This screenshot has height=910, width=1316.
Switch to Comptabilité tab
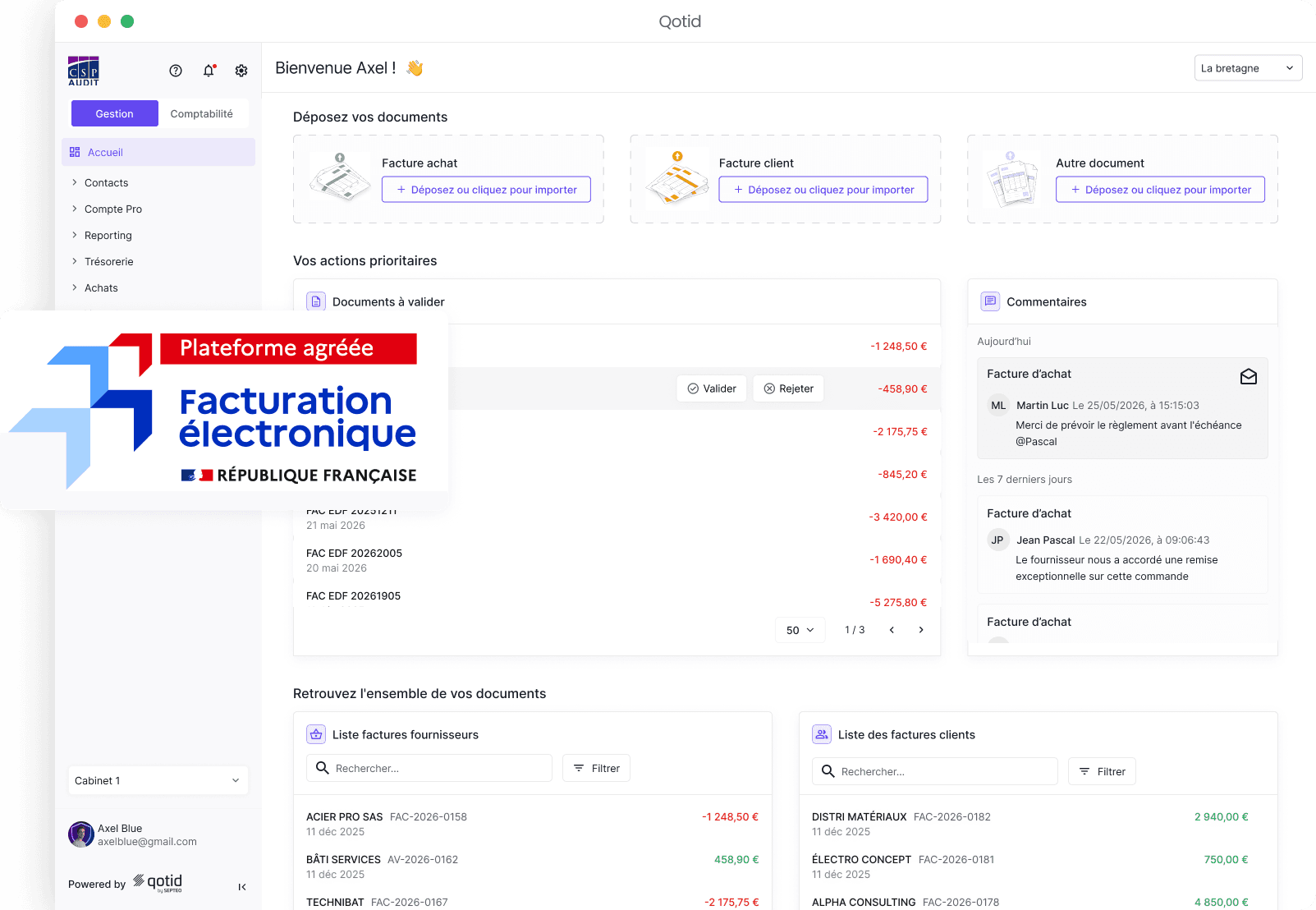pyautogui.click(x=202, y=113)
